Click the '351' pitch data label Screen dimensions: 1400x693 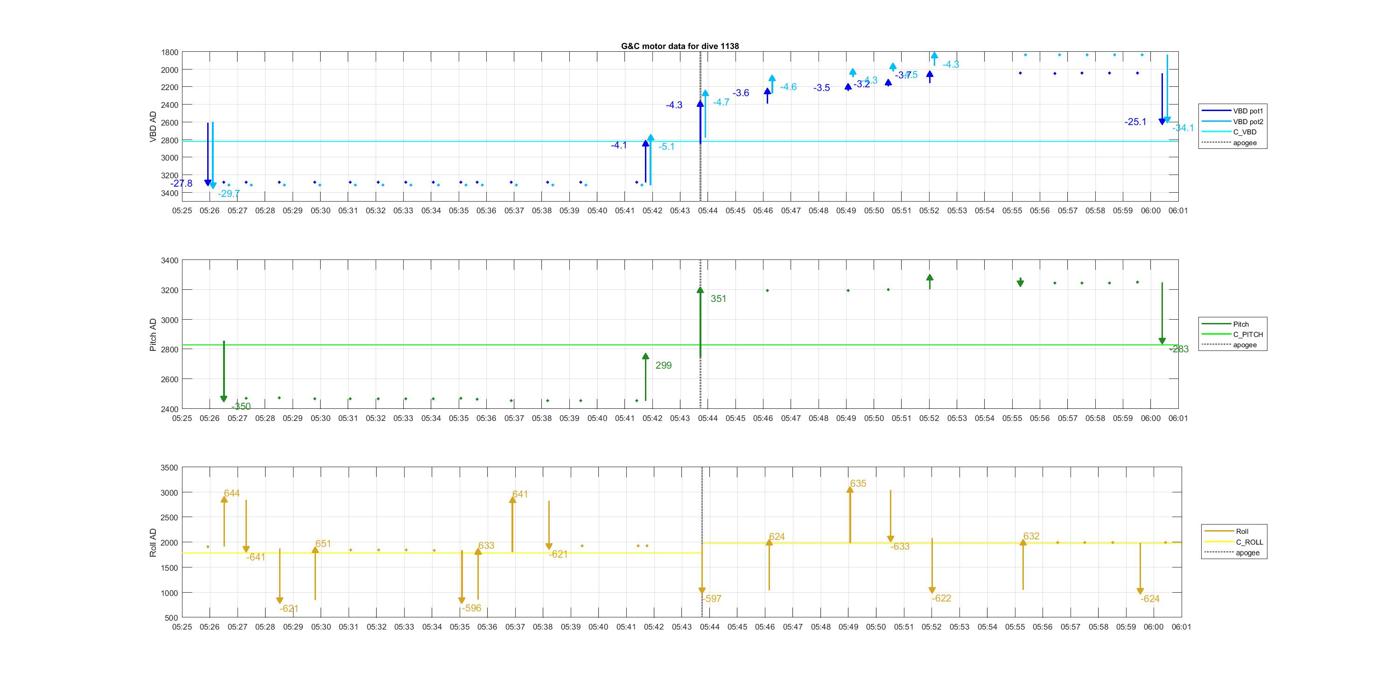(718, 299)
